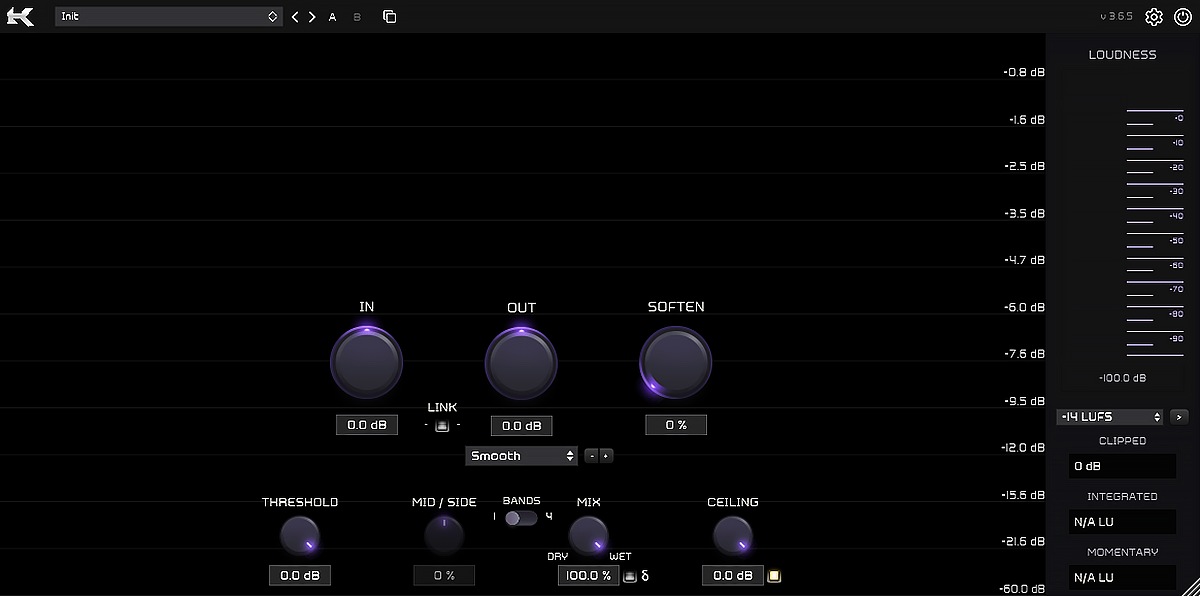Toggle the Link switch between In and Out
This screenshot has width=1200, height=596.
pos(442,426)
